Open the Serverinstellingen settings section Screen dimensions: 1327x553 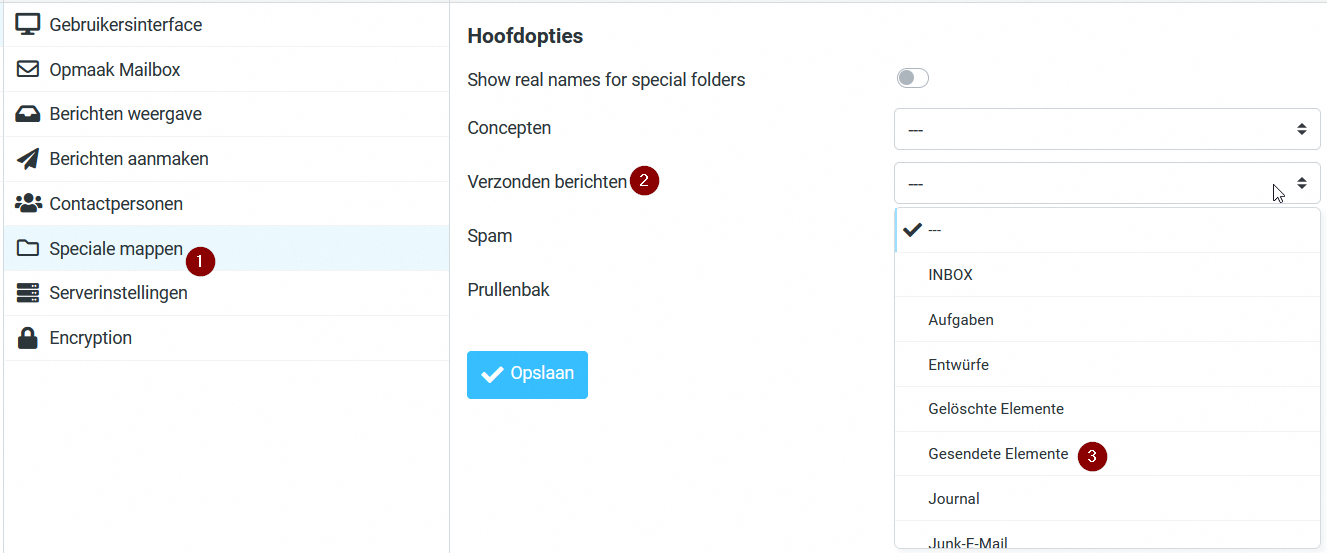tap(118, 293)
